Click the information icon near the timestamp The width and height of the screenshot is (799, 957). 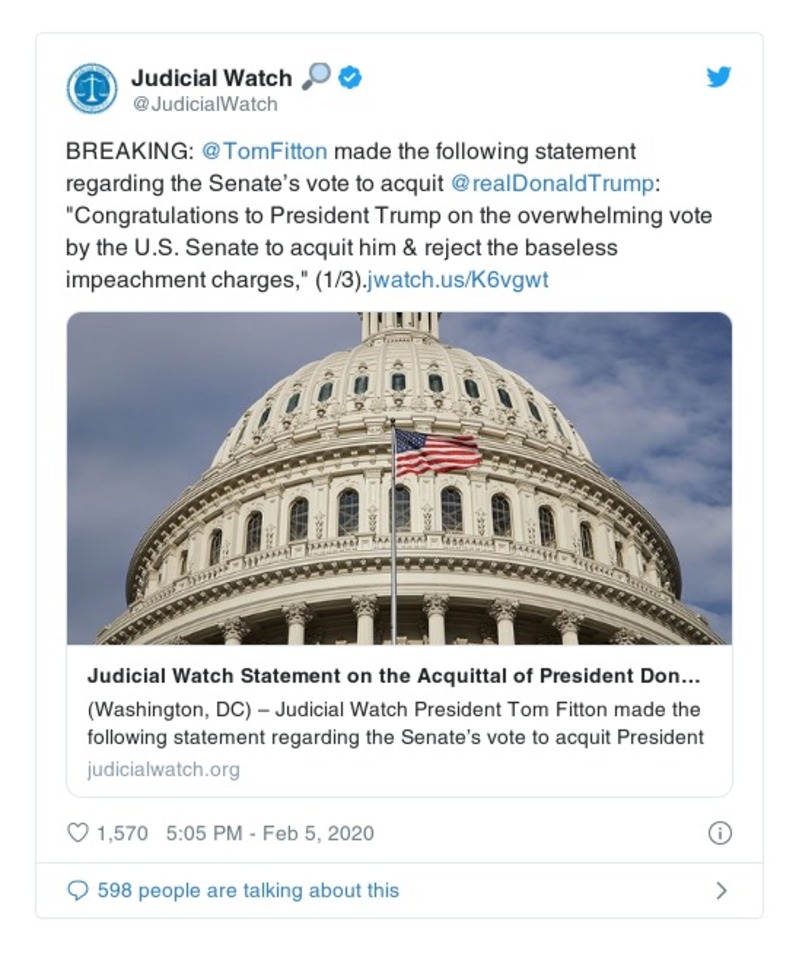point(718,831)
